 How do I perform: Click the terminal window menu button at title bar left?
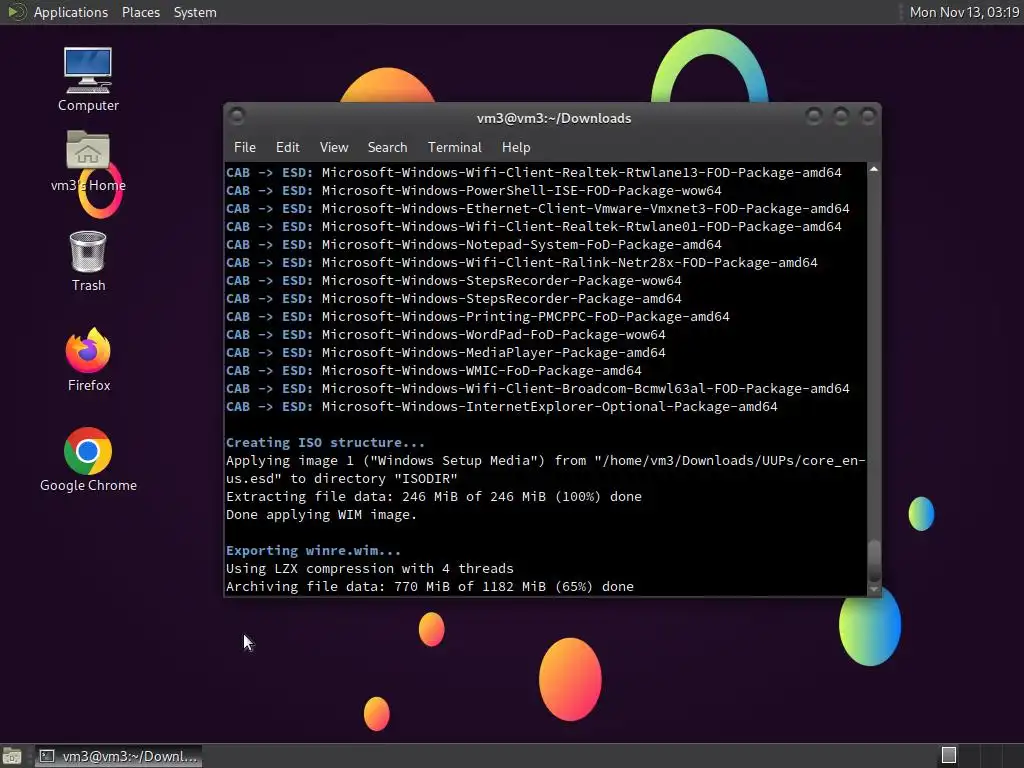tap(237, 116)
